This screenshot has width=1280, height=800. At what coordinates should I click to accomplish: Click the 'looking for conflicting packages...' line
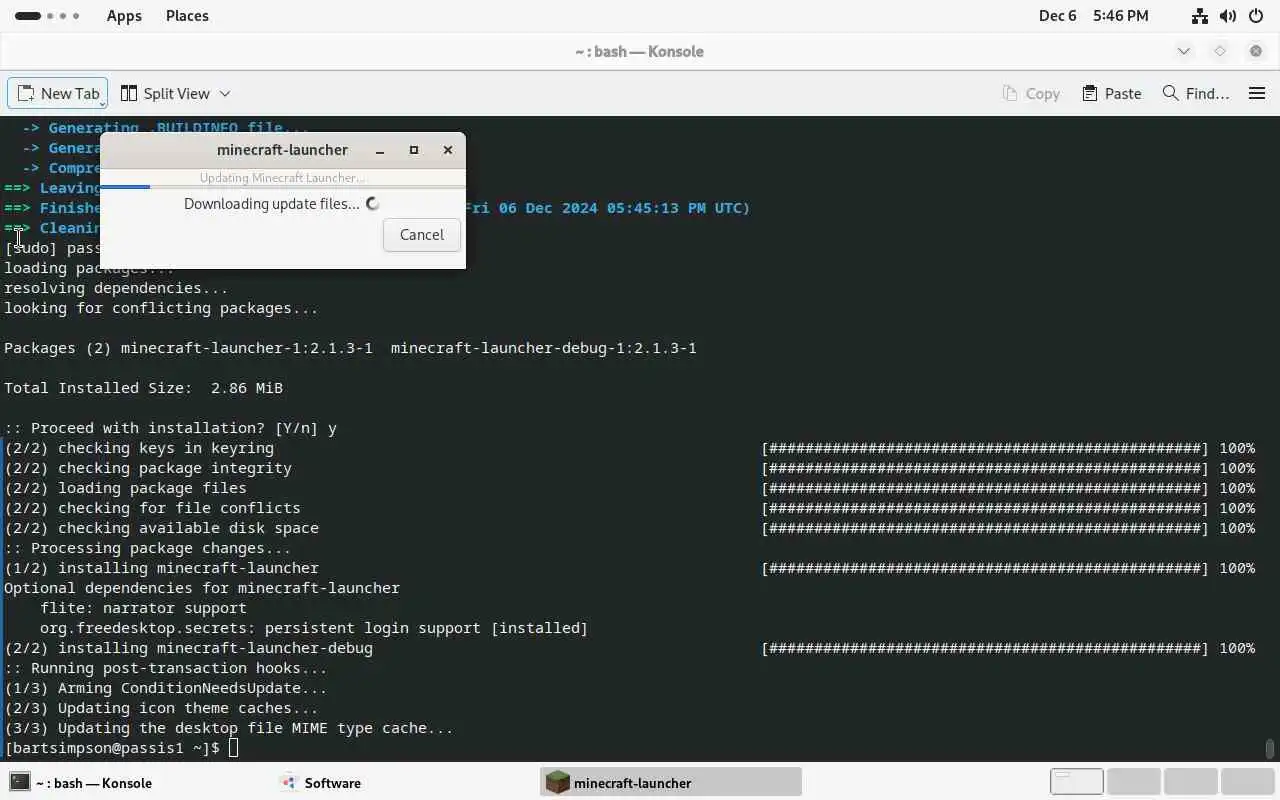tap(161, 308)
